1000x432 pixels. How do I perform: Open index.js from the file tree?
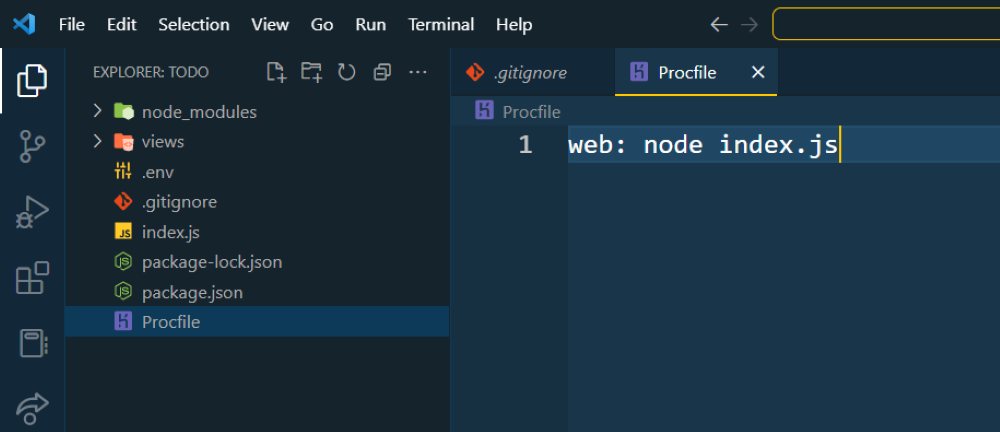pyautogui.click(x=171, y=232)
